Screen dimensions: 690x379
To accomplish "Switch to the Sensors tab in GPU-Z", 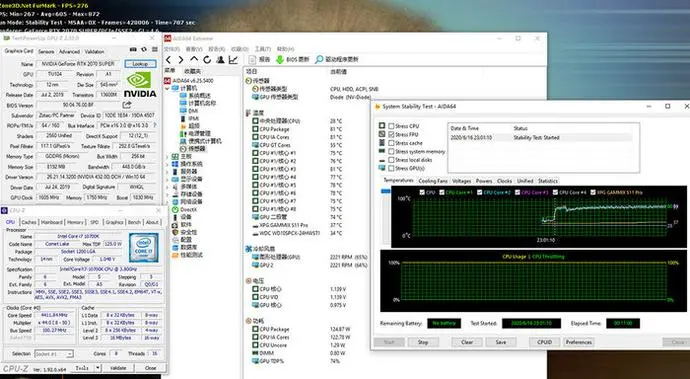I will coord(46,52).
